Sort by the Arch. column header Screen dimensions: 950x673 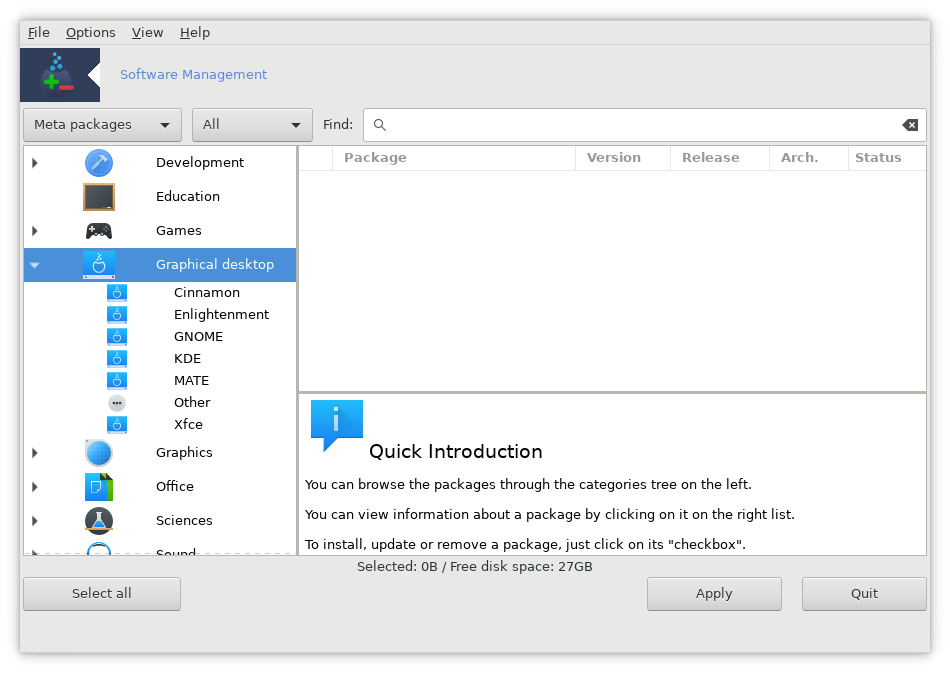tap(808, 158)
